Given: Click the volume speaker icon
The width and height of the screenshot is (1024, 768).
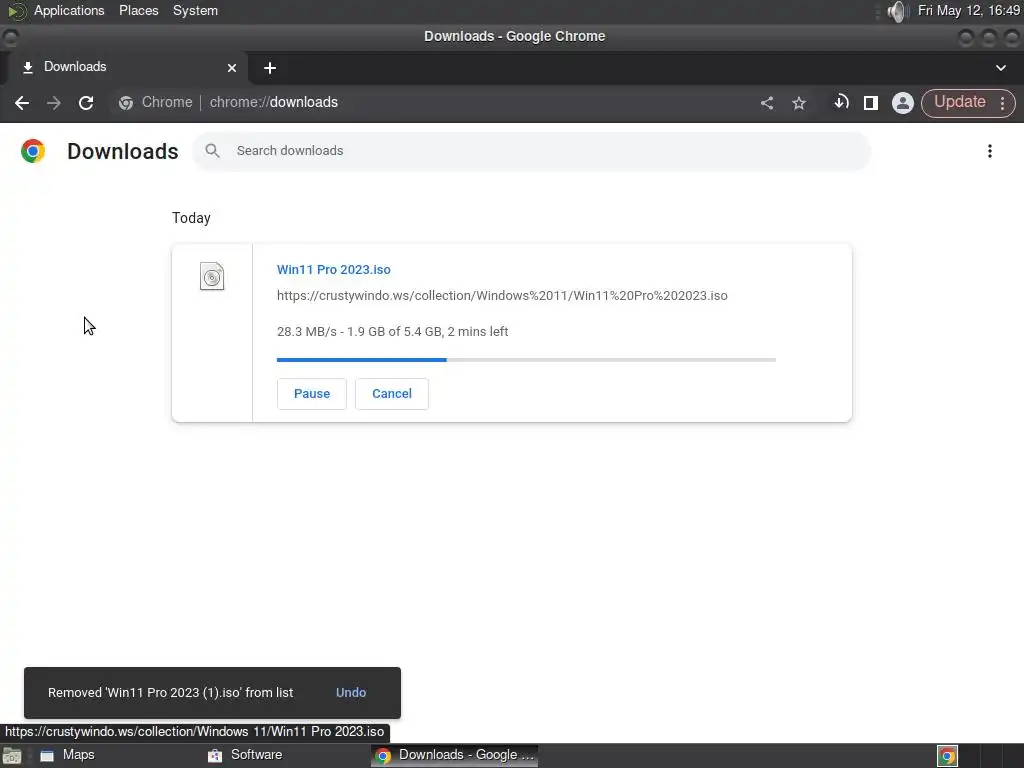Looking at the screenshot, I should 899,11.
